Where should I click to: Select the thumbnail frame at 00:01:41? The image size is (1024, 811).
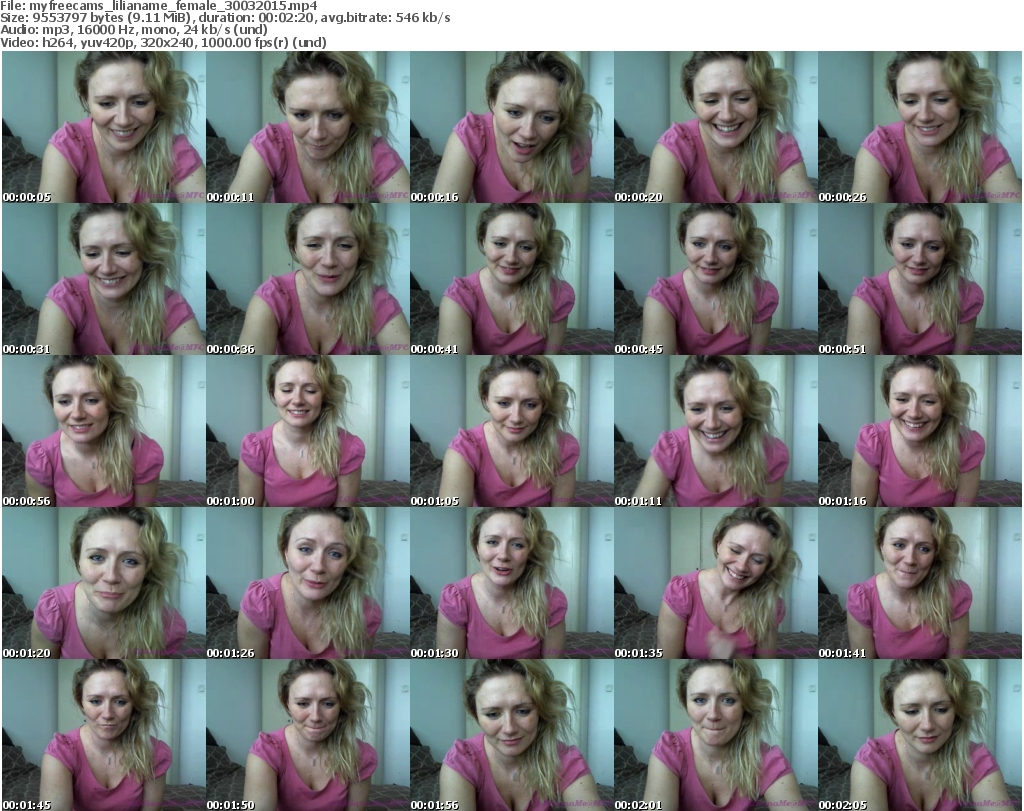click(x=920, y=582)
